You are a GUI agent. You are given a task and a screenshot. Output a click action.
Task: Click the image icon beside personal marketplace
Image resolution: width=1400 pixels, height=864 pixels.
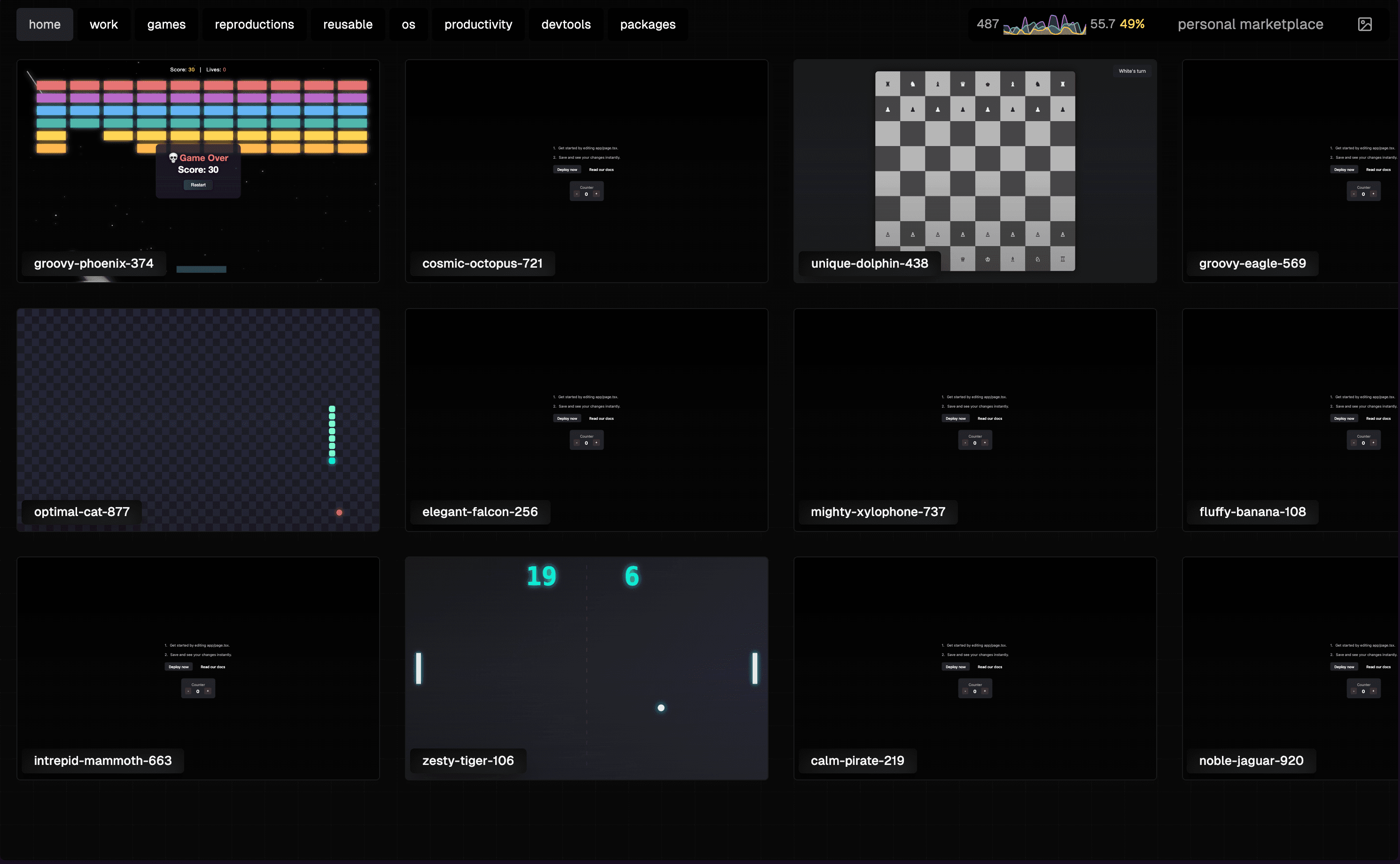(1365, 24)
